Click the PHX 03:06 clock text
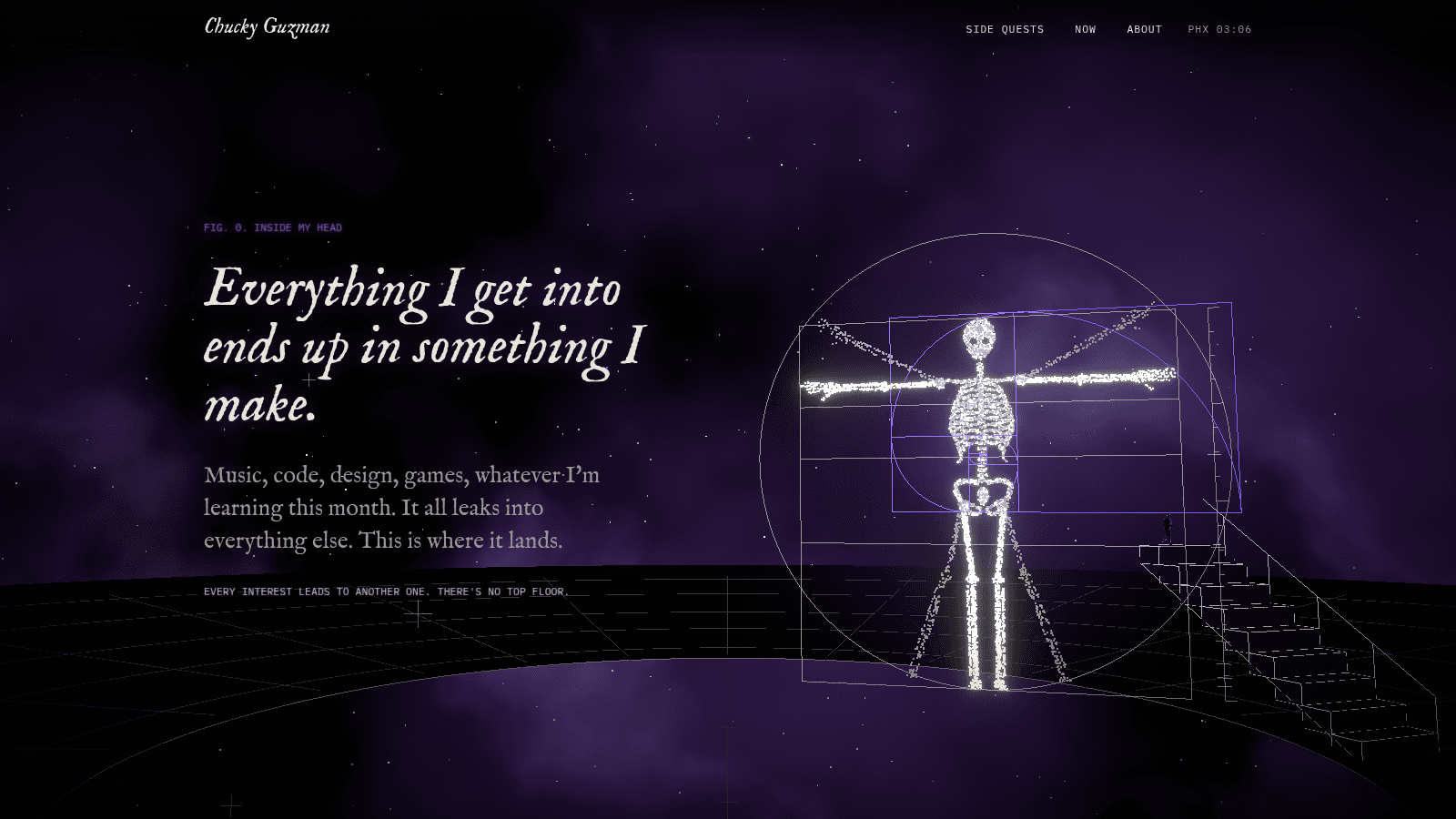1456x819 pixels. 1219,29
